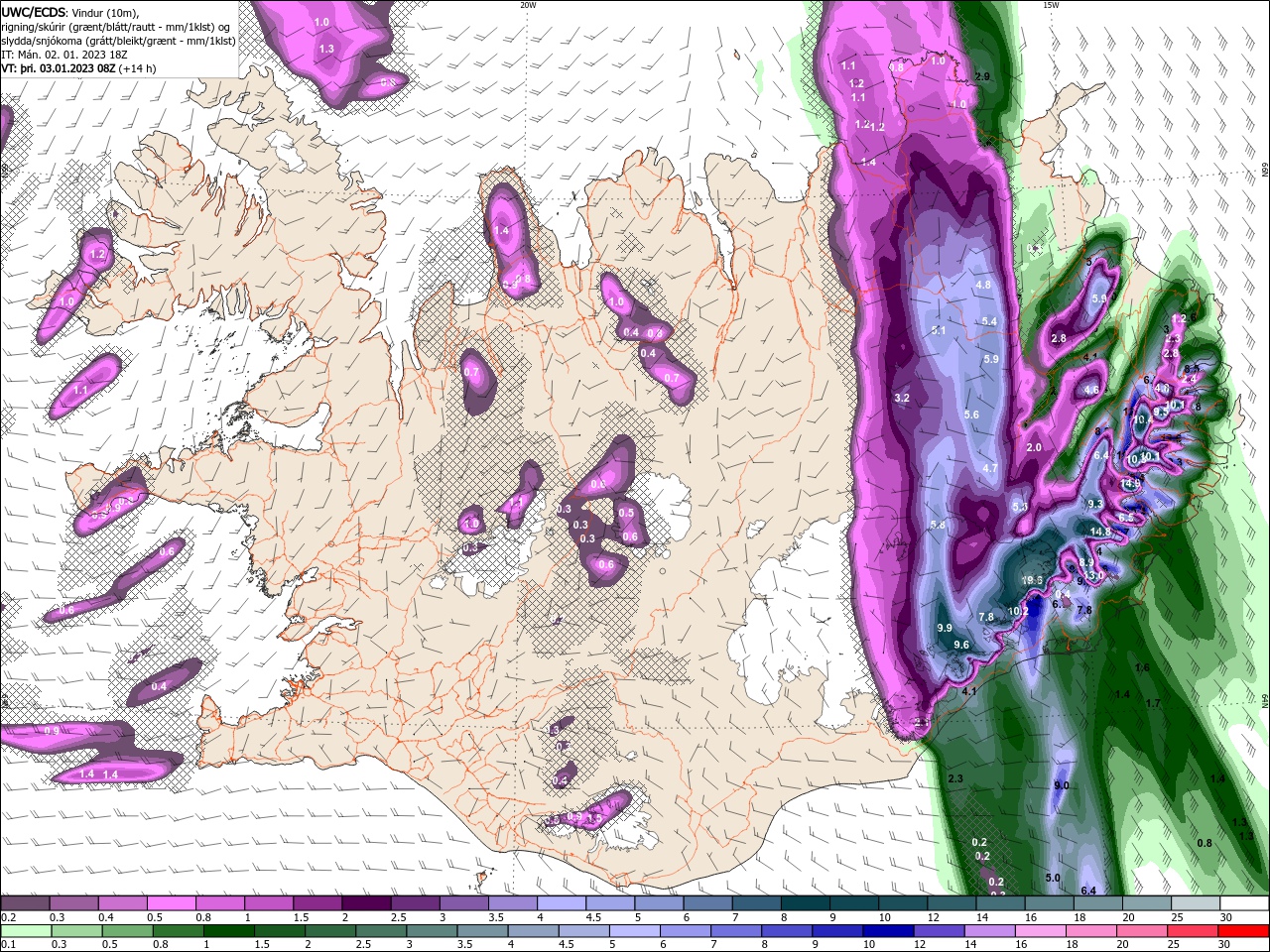Select the '4.8' snowfall value

984,285
